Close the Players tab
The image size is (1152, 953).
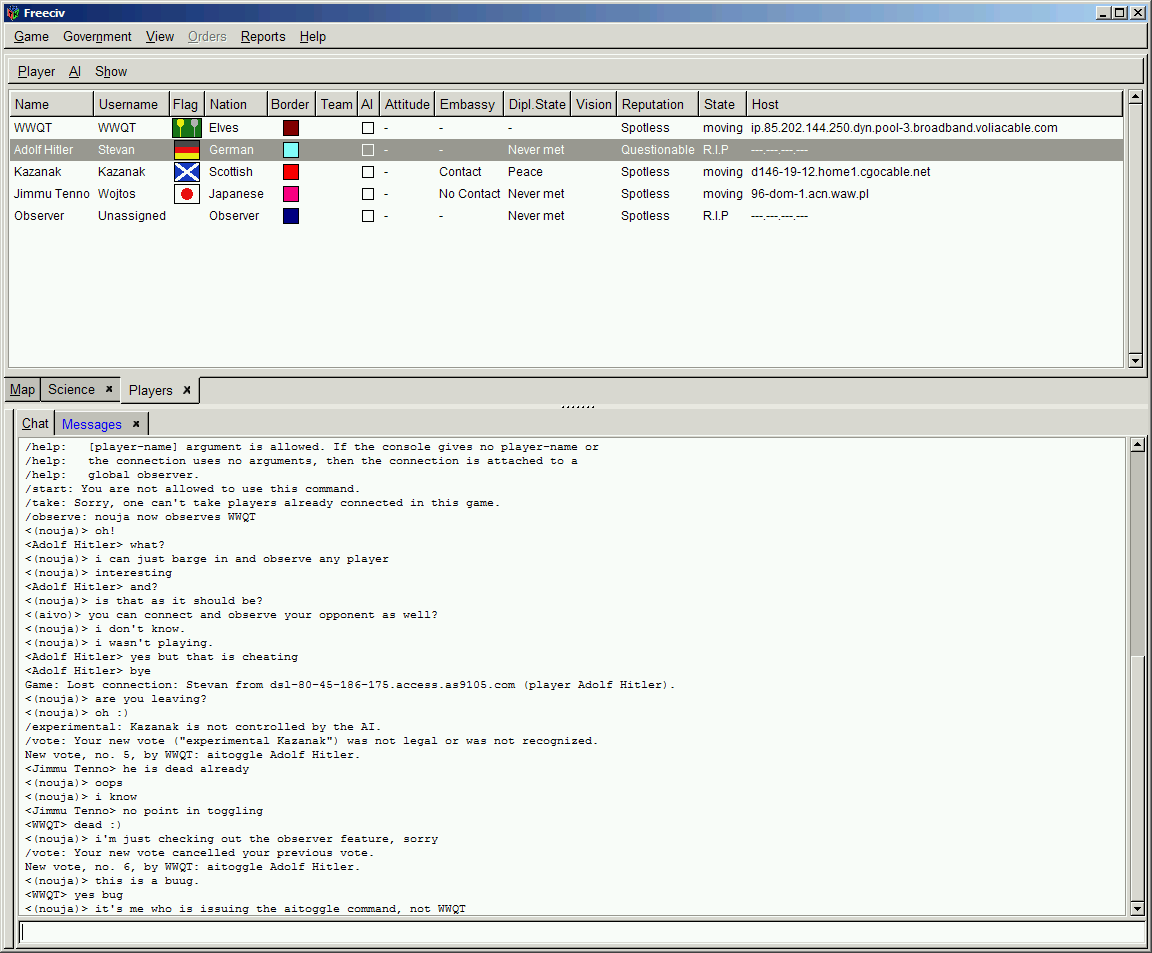click(187, 390)
